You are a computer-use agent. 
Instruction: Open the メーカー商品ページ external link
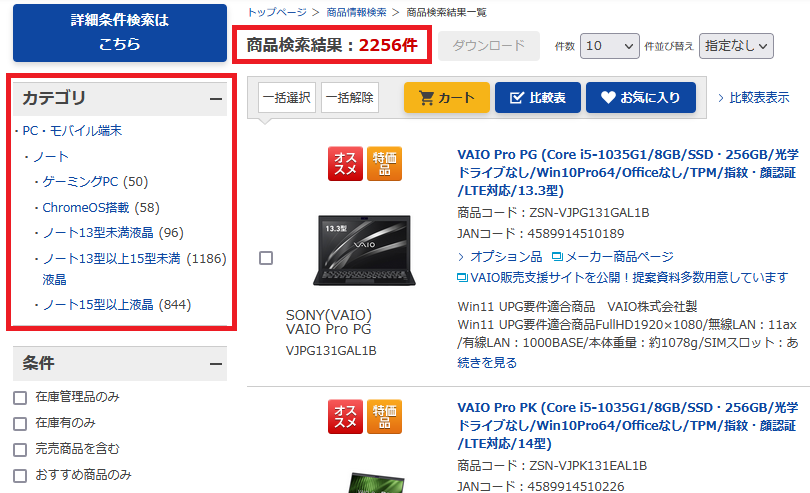(613, 257)
